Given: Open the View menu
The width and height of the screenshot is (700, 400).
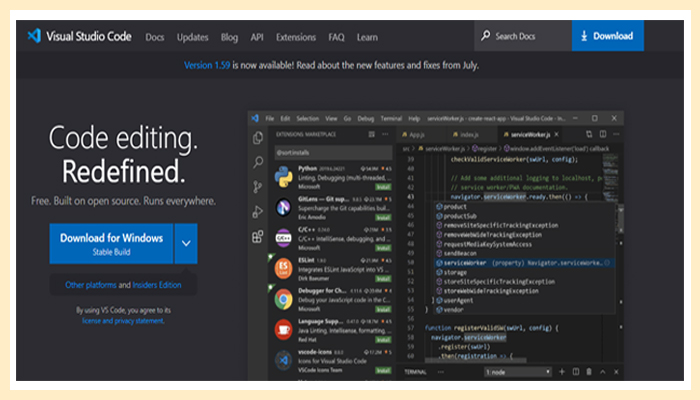Looking at the screenshot, I should click(x=331, y=119).
